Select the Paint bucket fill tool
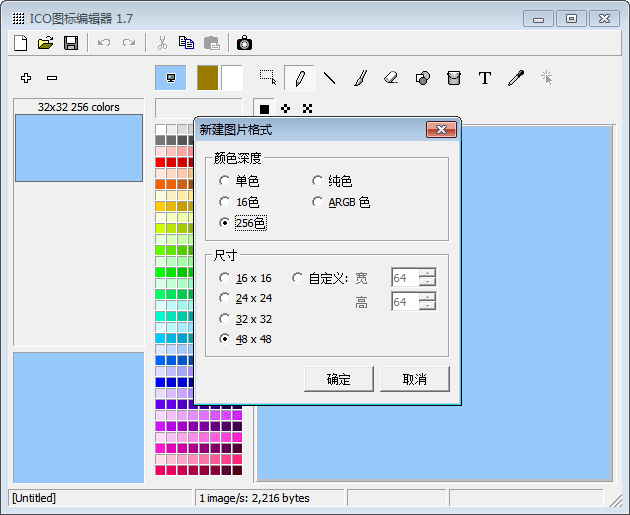Screen dimensions: 630x515 tap(454, 78)
